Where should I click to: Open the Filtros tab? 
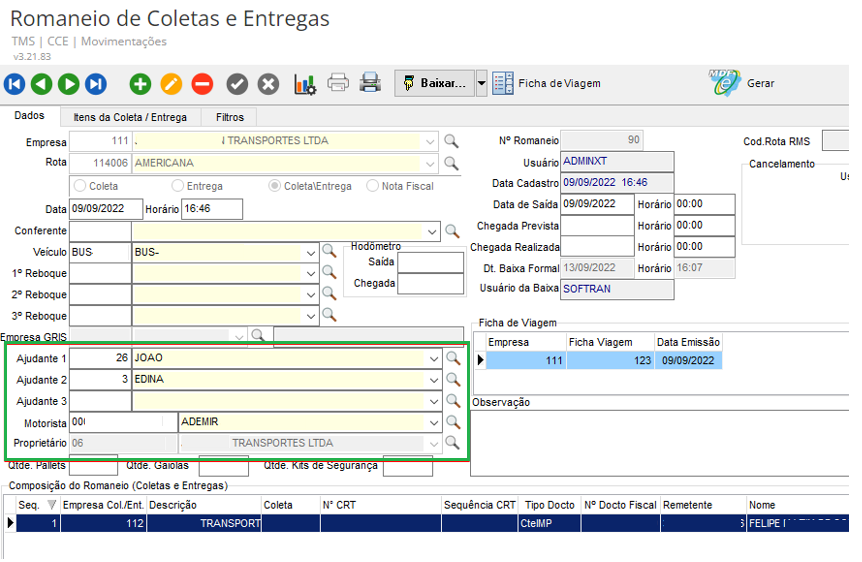coord(229,117)
